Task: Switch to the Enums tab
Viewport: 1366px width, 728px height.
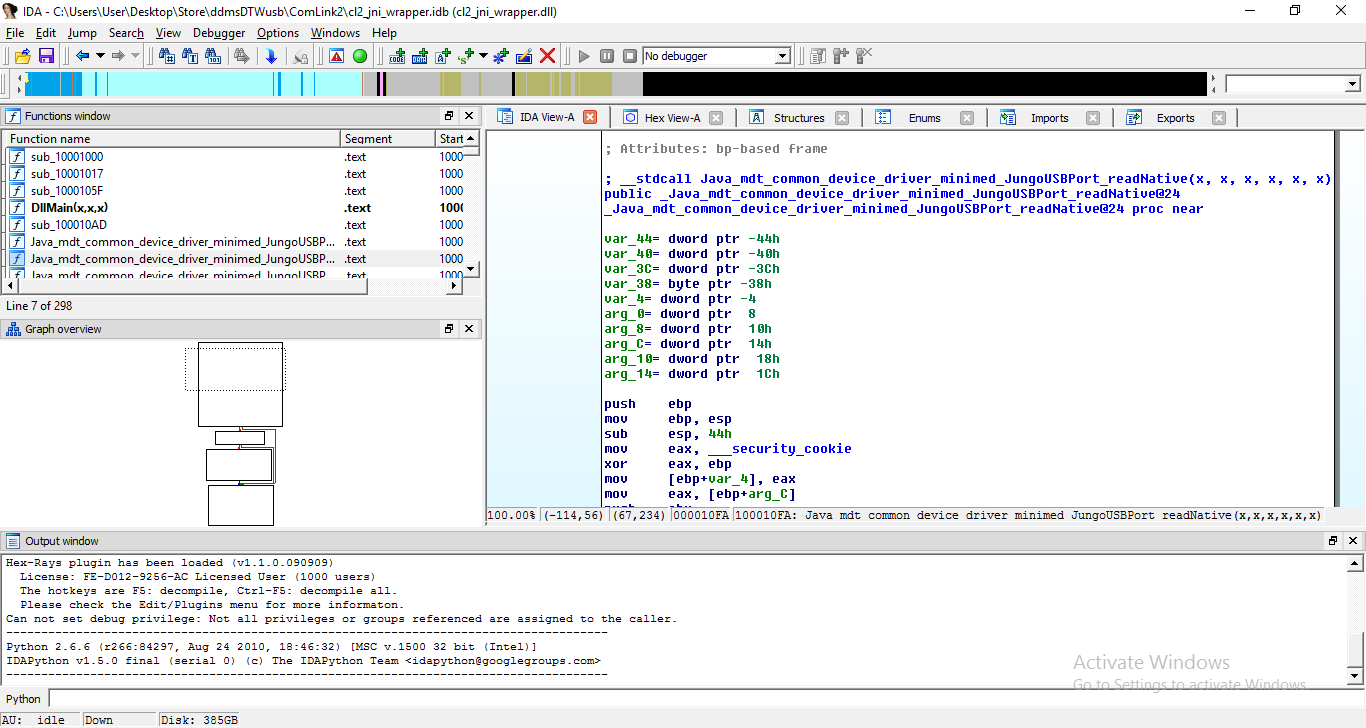Action: 924,118
